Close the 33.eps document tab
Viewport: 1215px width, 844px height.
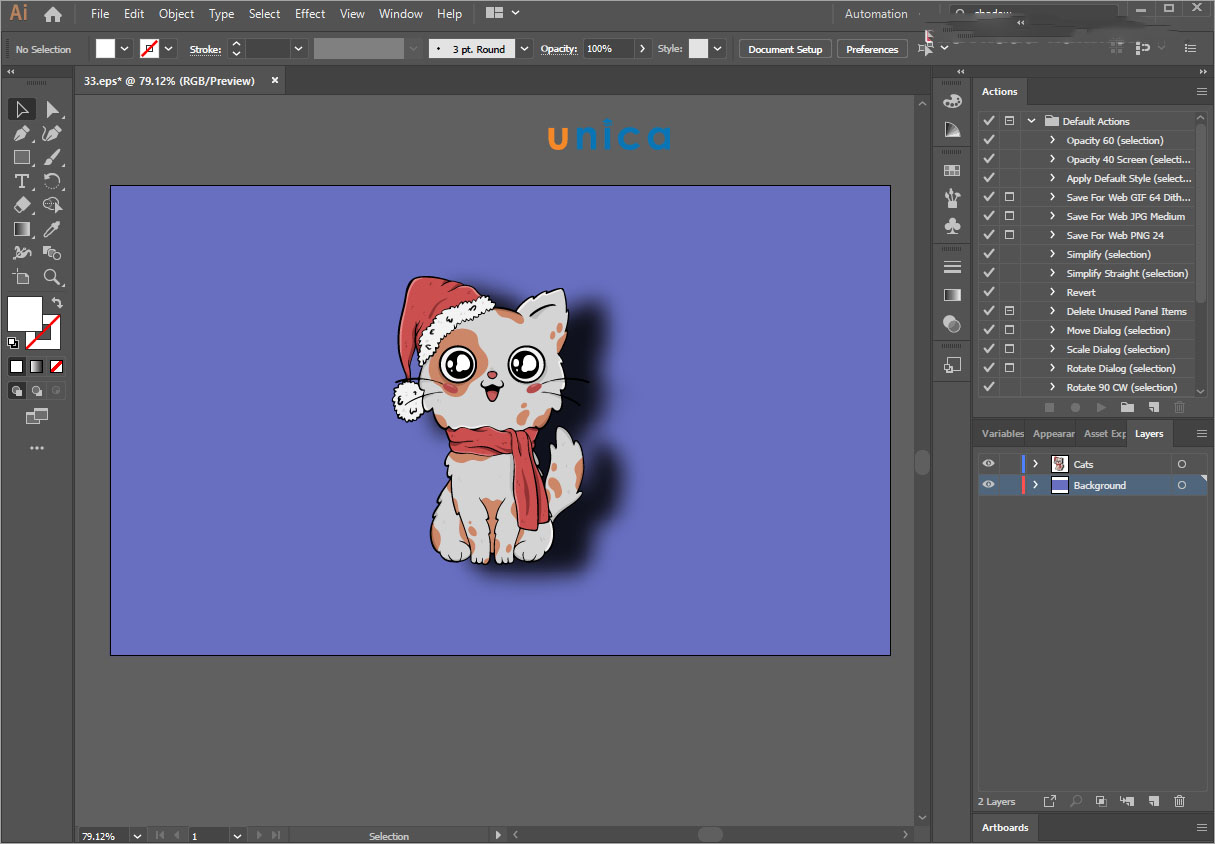(275, 80)
